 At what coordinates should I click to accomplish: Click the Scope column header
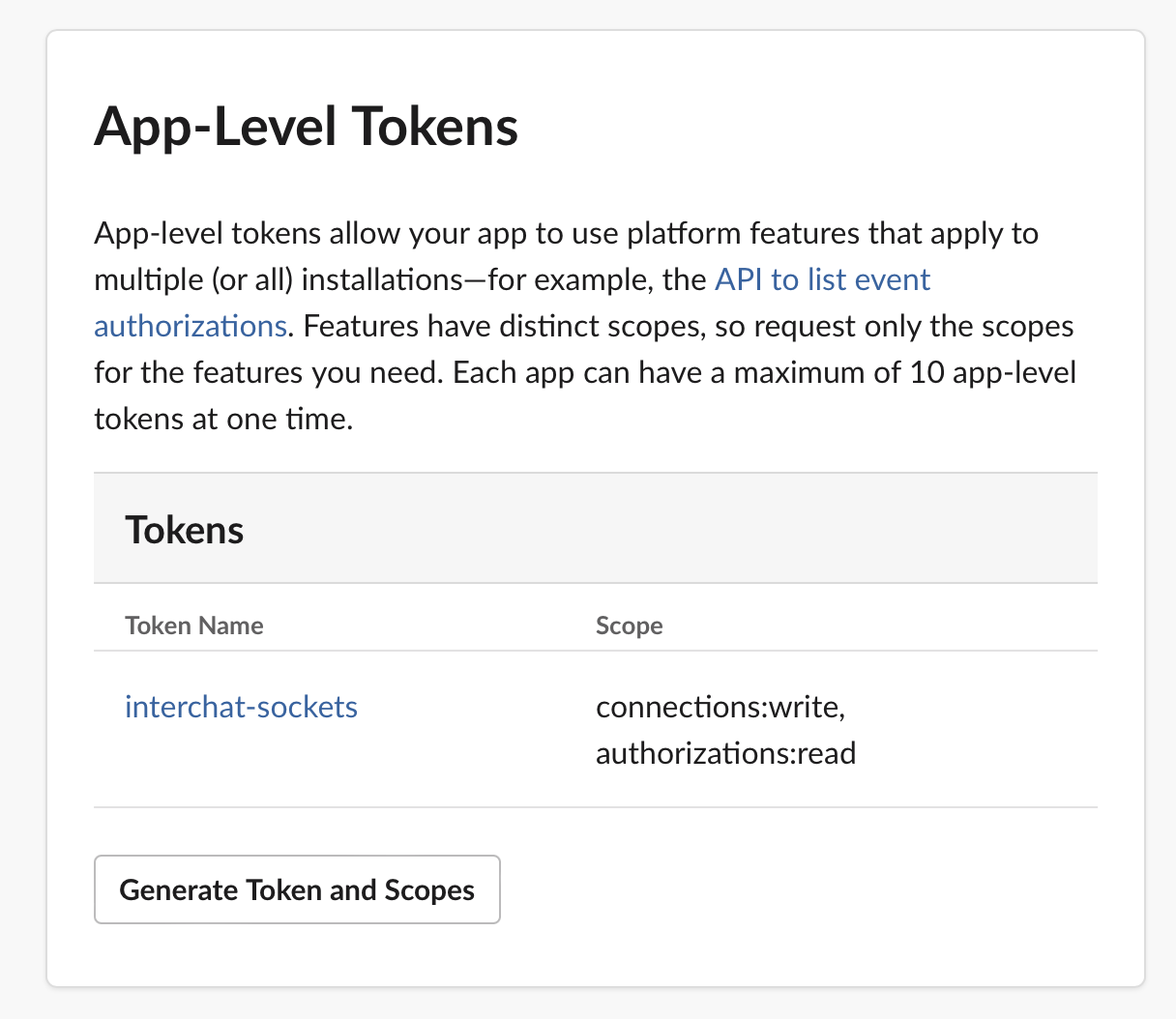click(630, 626)
